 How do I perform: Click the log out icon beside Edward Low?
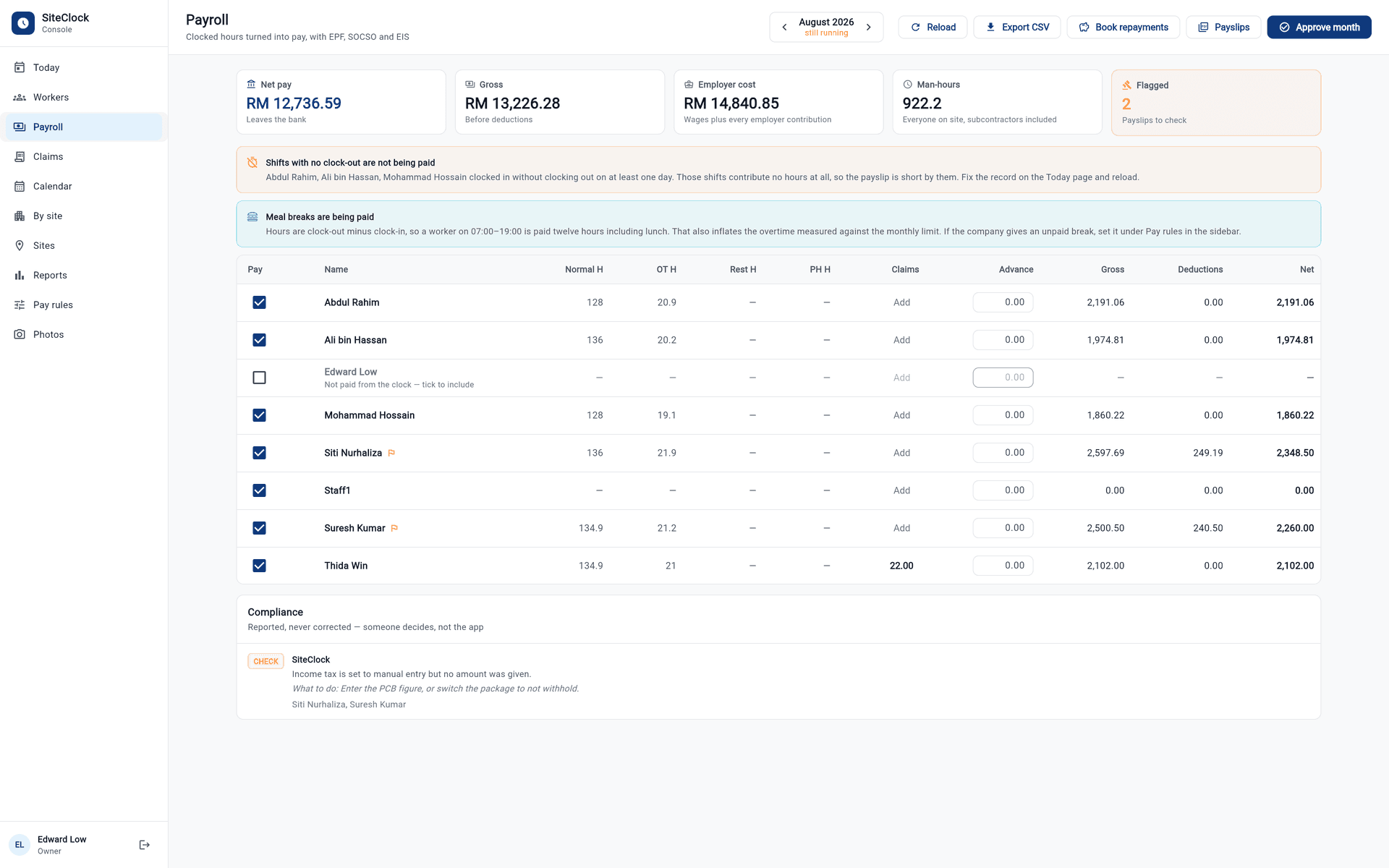click(145, 845)
